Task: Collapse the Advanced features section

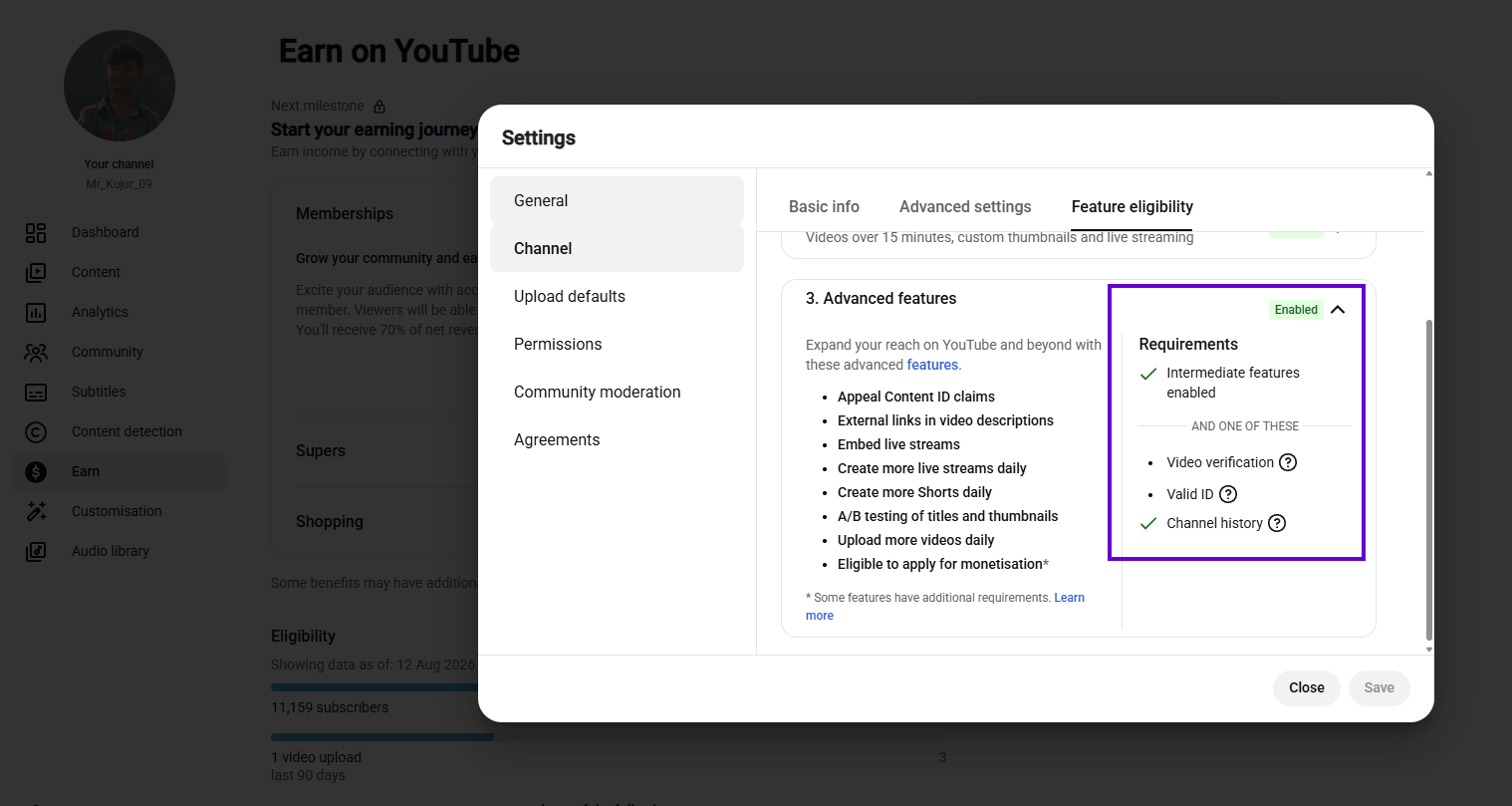Action: pyautogui.click(x=1338, y=310)
